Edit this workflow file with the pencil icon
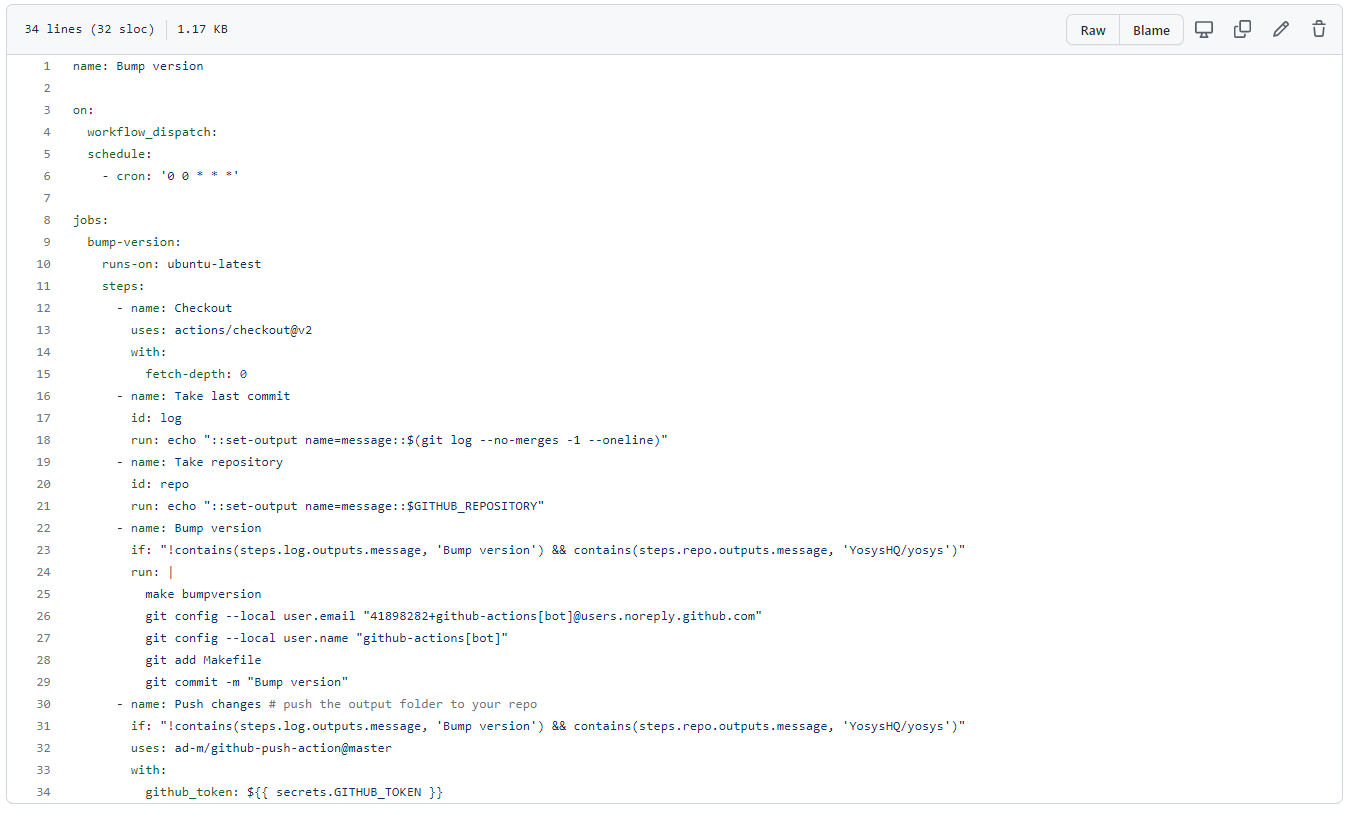 tap(1281, 29)
